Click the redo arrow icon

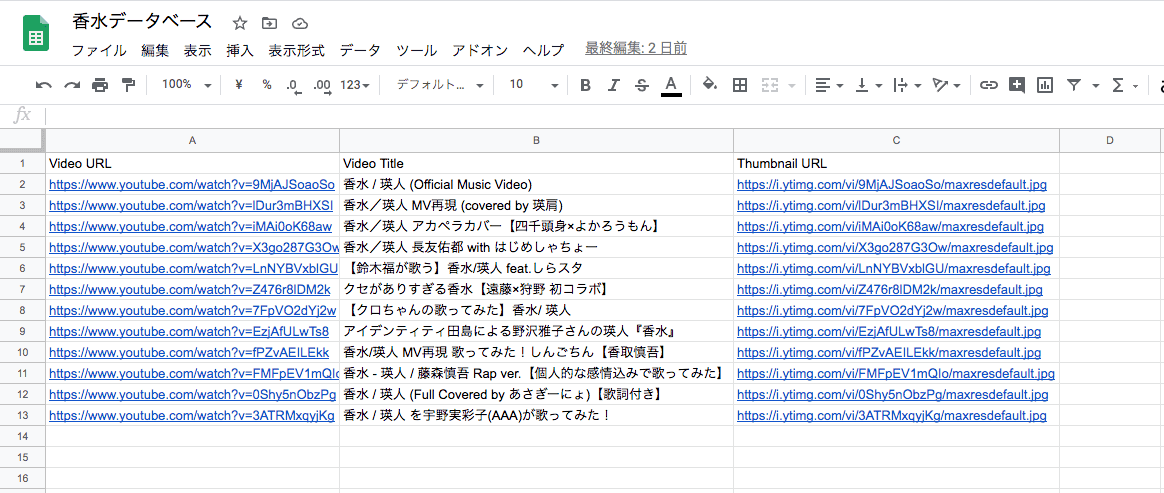[x=72, y=85]
